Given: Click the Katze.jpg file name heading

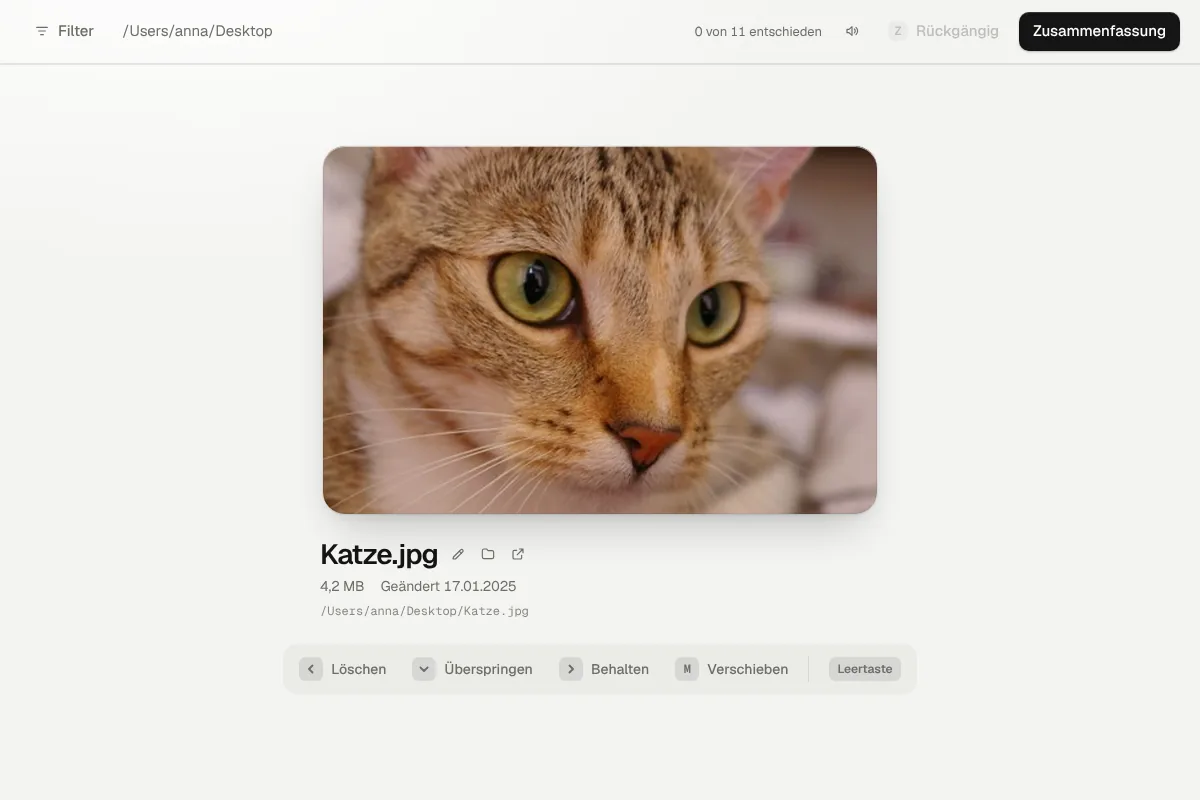Looking at the screenshot, I should 379,554.
